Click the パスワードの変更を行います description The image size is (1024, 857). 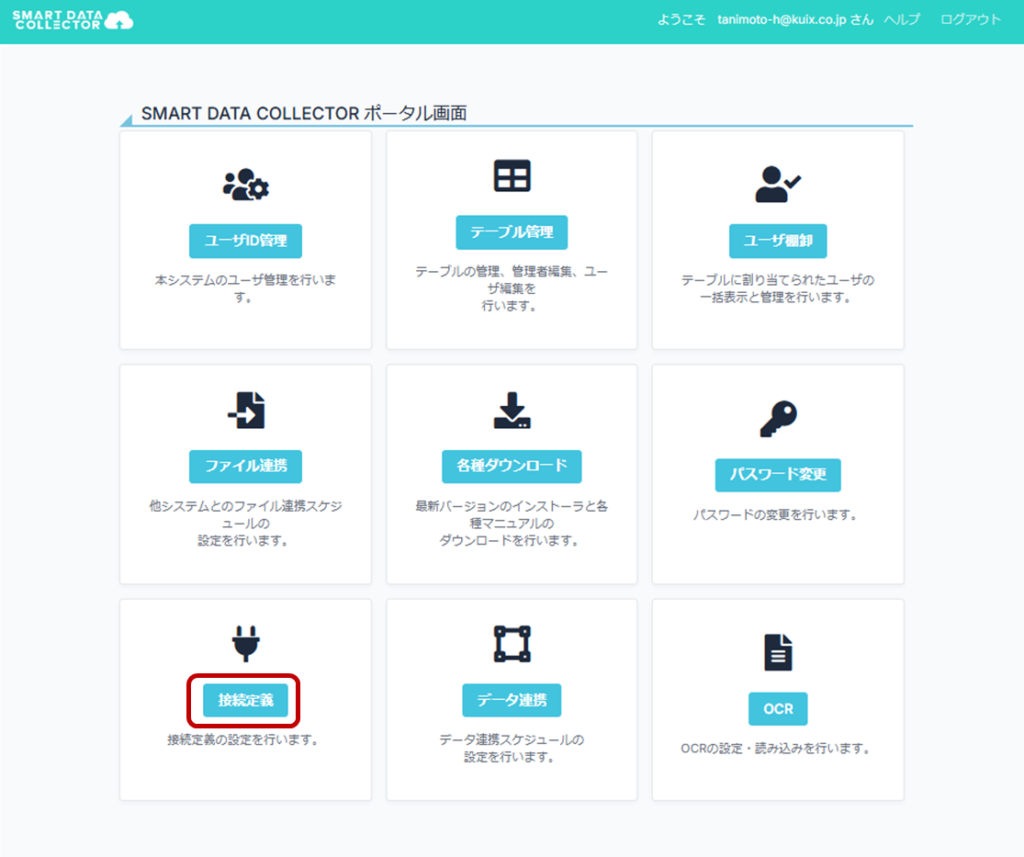(x=775, y=515)
